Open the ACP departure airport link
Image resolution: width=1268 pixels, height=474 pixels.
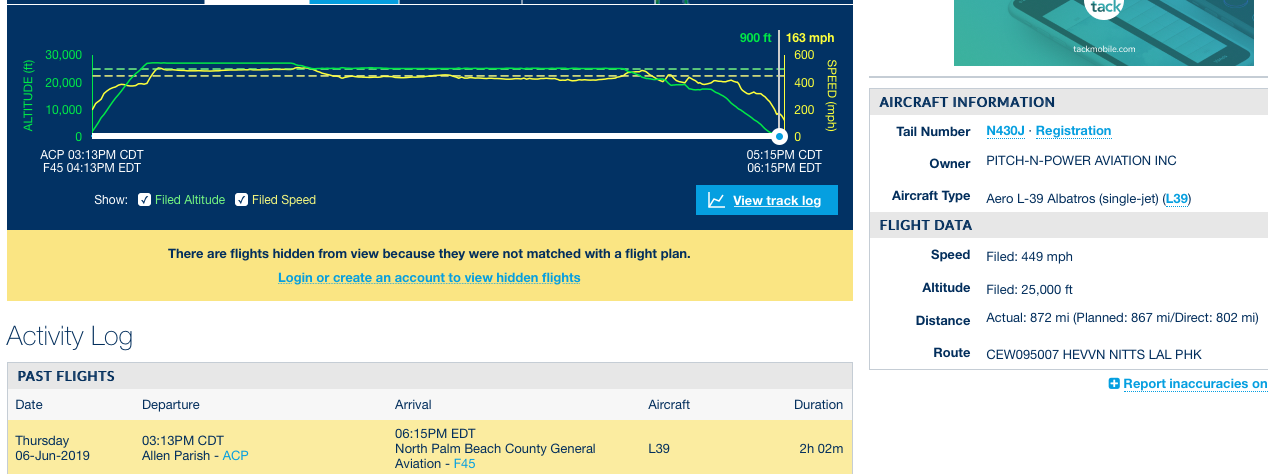click(x=235, y=455)
